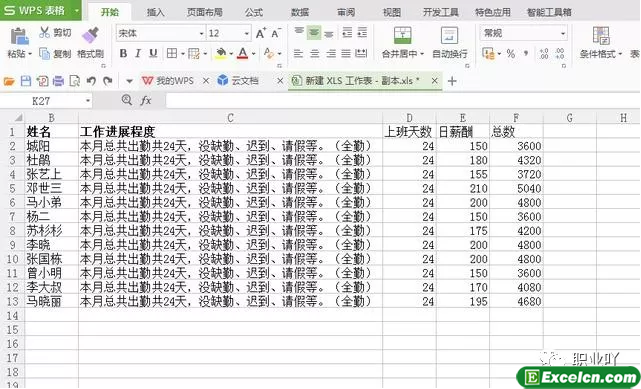Screen dimensions: 641x389
Task: Click the distributed alignment icon
Action: click(x=361, y=54)
